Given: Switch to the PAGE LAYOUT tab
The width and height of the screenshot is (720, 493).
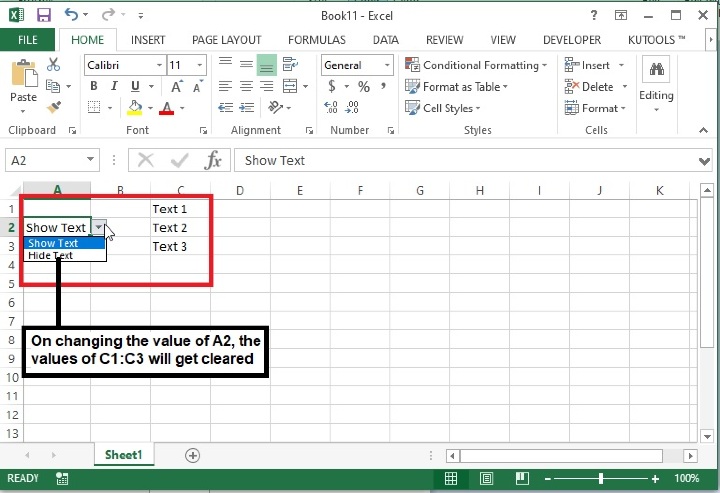Looking at the screenshot, I should 226,40.
